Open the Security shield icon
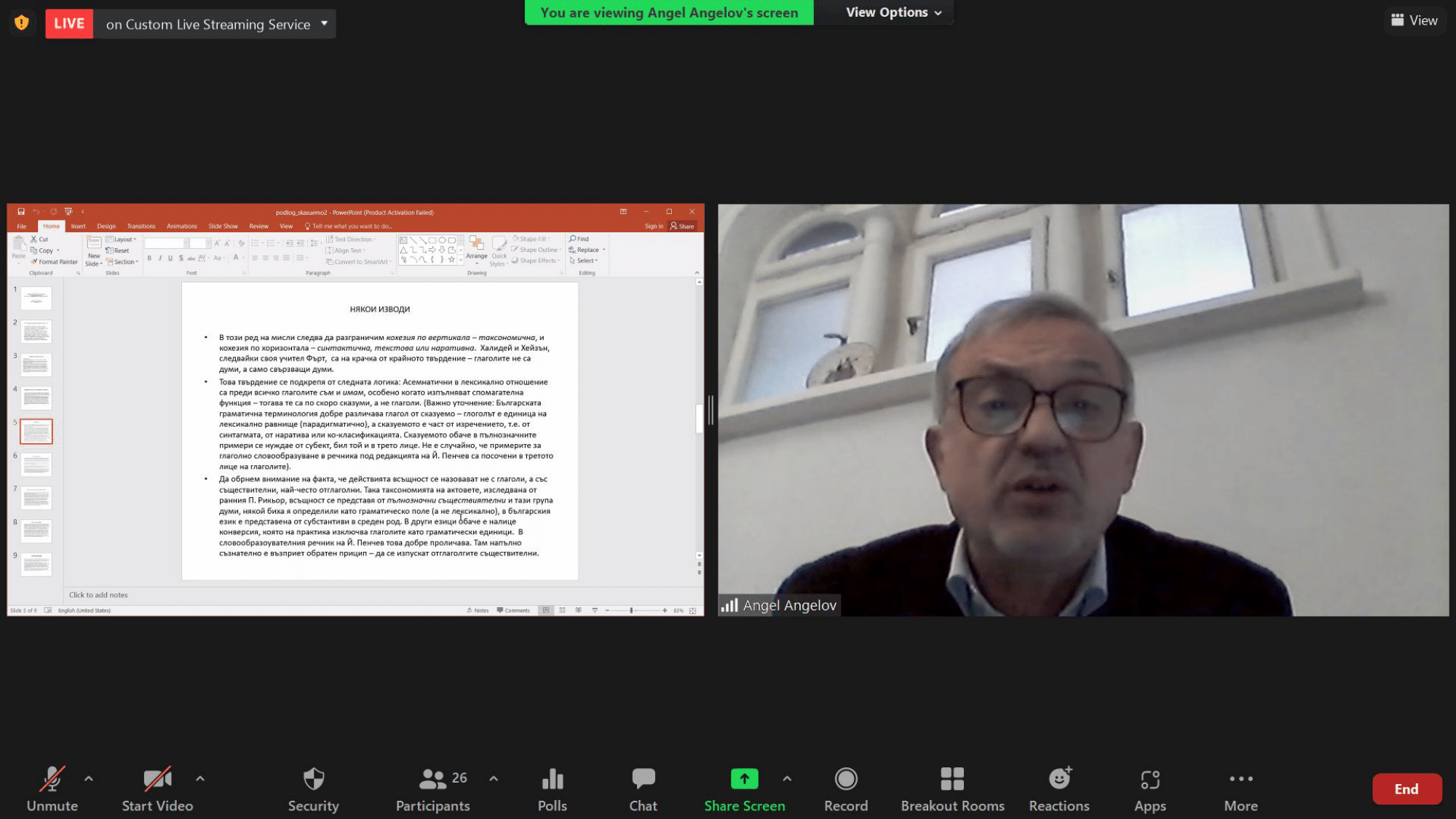This screenshot has width=1456, height=819. point(313,780)
